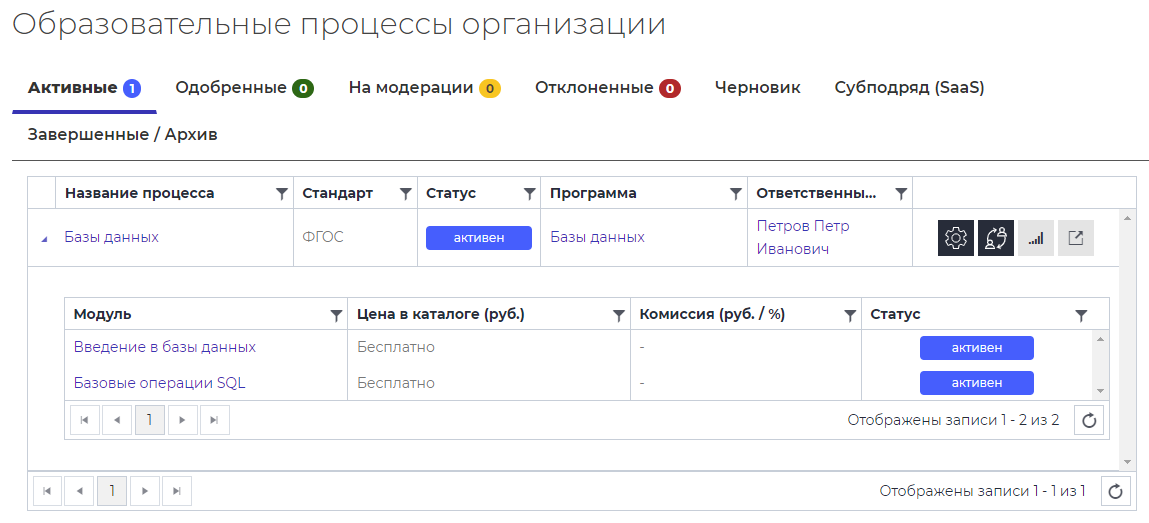1149x523 pixels.
Task: Go to last page in main table pager
Action: [177, 491]
